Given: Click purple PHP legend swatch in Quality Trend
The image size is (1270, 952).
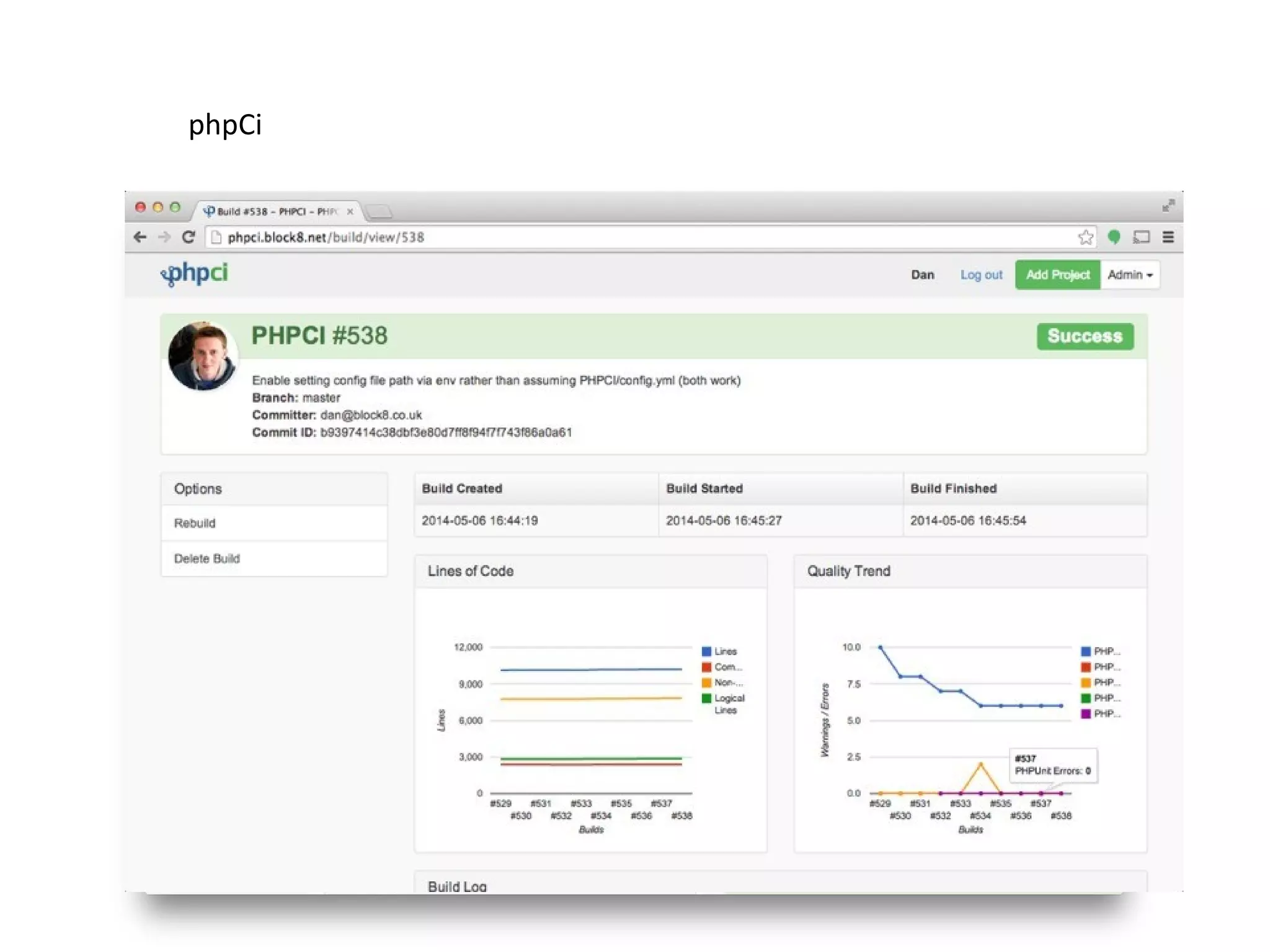Looking at the screenshot, I should click(x=1085, y=714).
